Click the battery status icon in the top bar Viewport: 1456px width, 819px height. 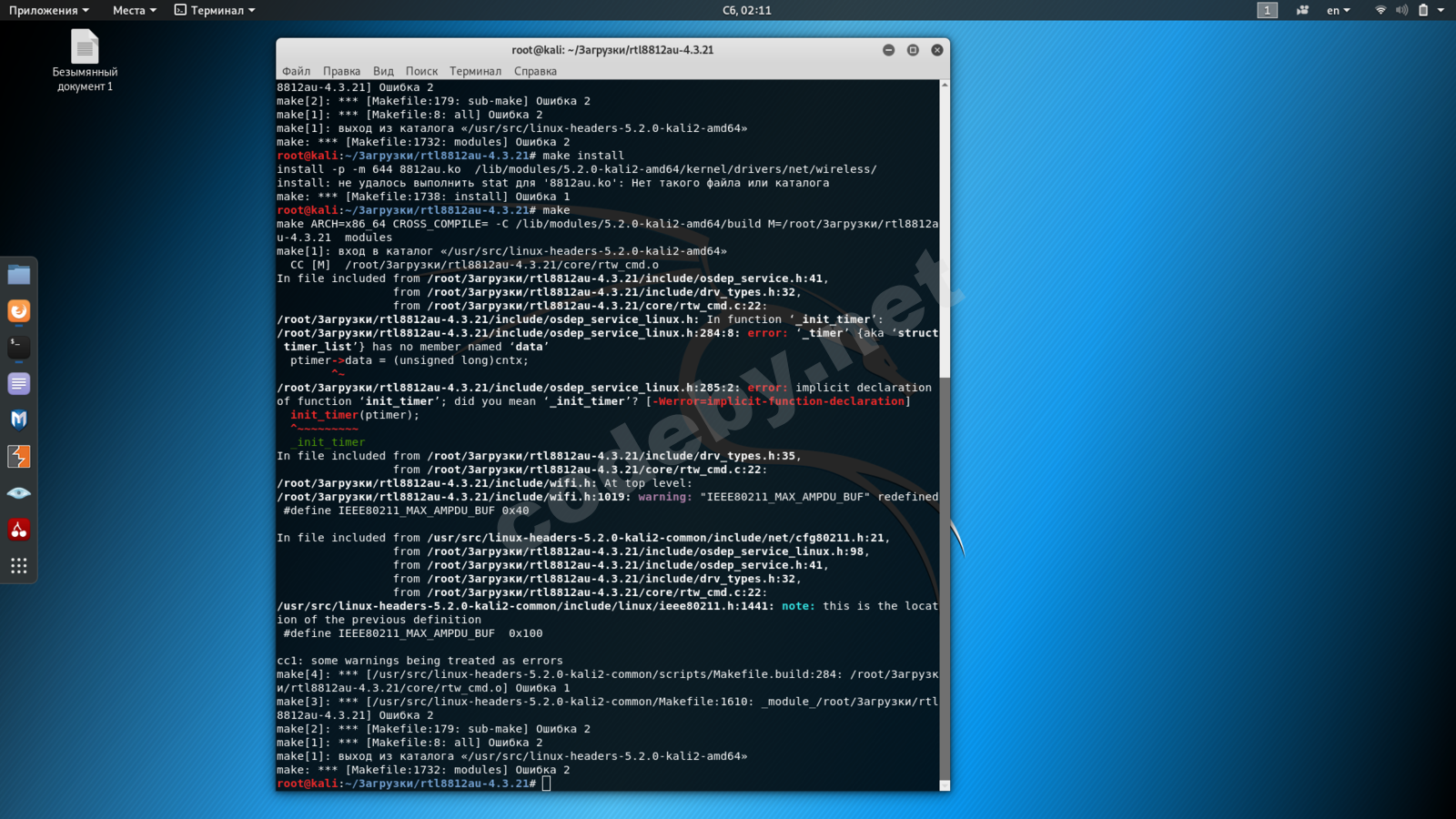tap(1423, 10)
